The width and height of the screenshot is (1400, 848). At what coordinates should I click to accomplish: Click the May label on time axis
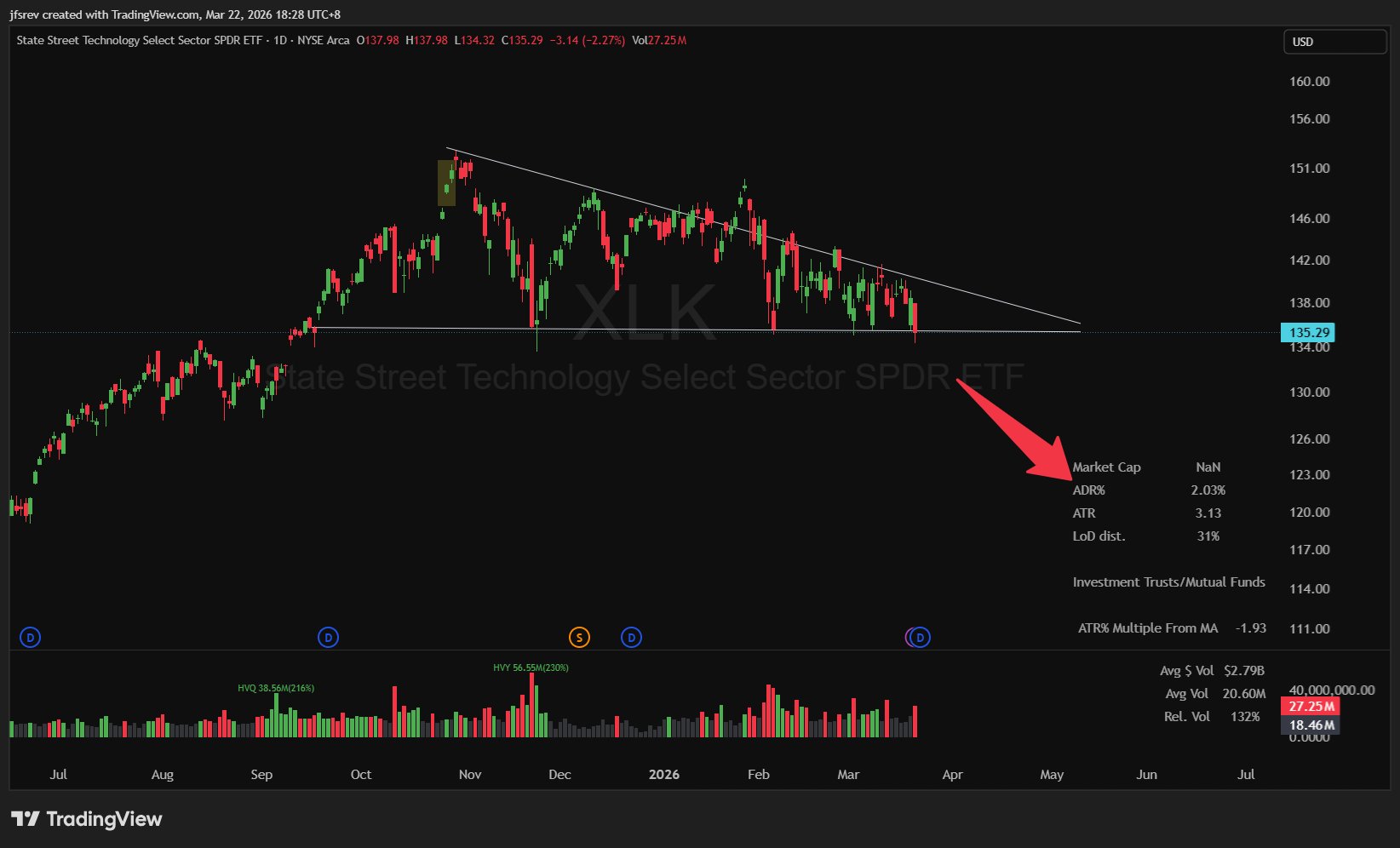tap(1052, 775)
